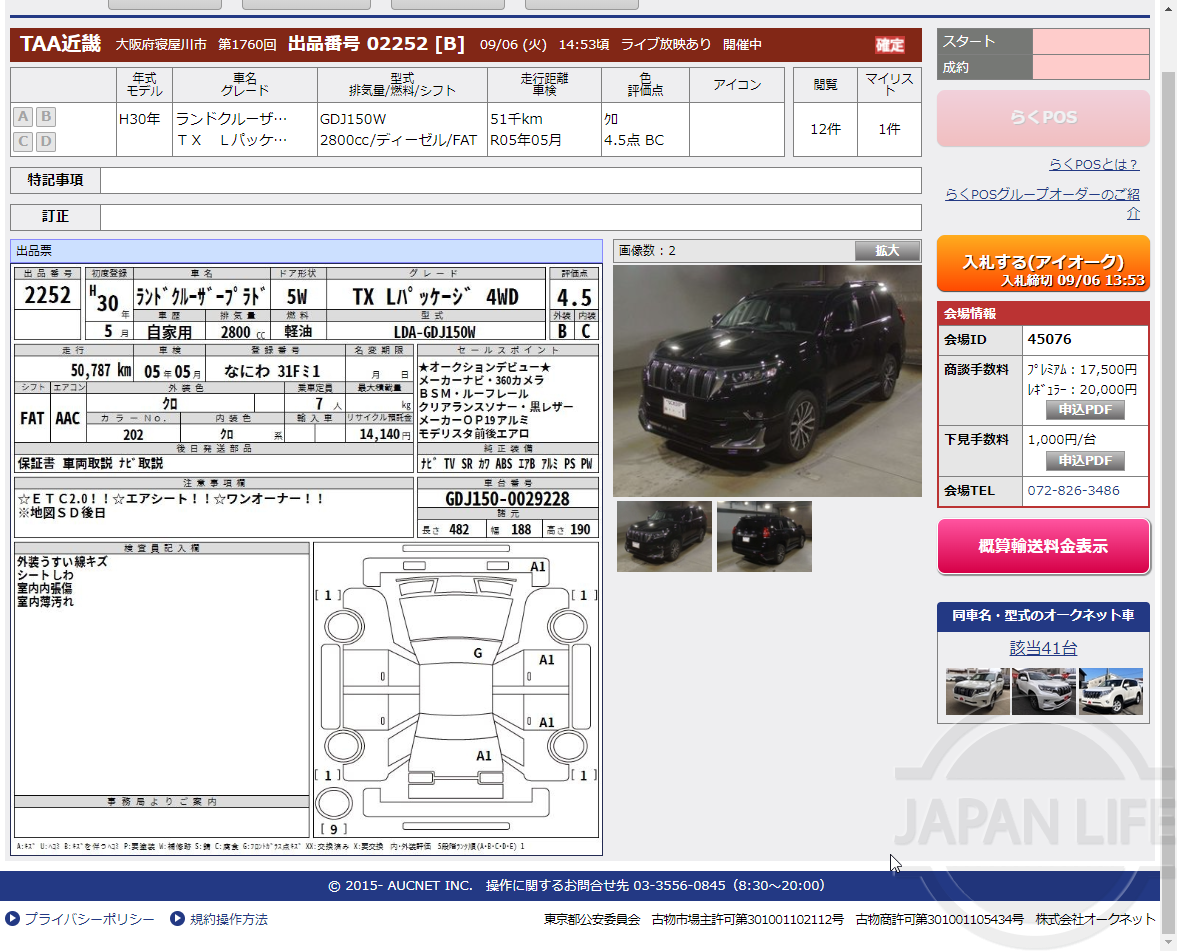Select image set D toggle button

point(45,141)
